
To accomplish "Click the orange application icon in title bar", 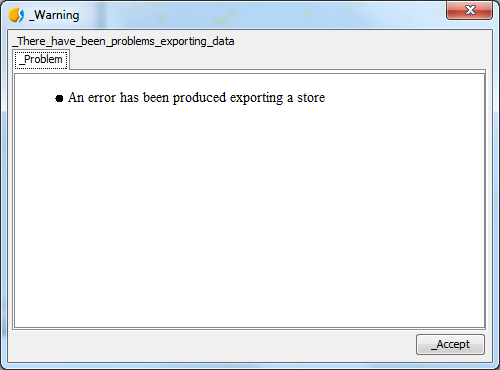I will pos(16,15).
